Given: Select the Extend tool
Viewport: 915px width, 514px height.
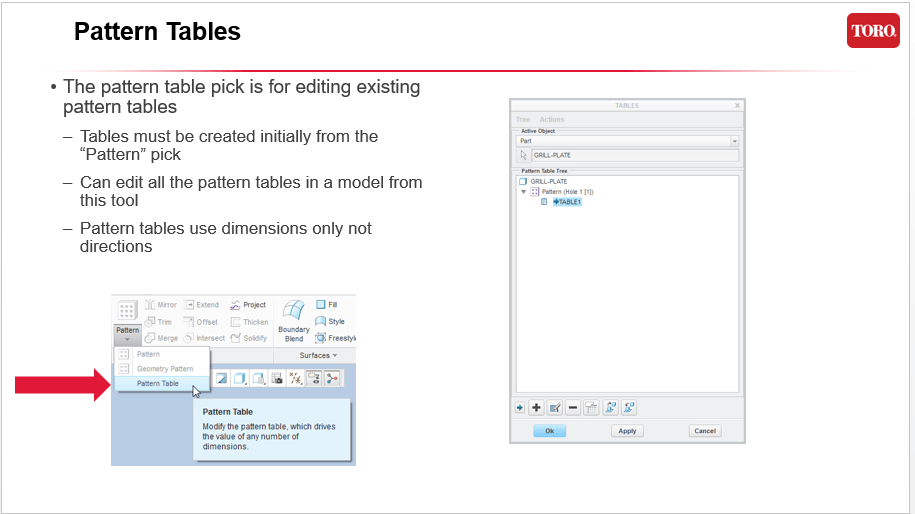Looking at the screenshot, I should 201,305.
